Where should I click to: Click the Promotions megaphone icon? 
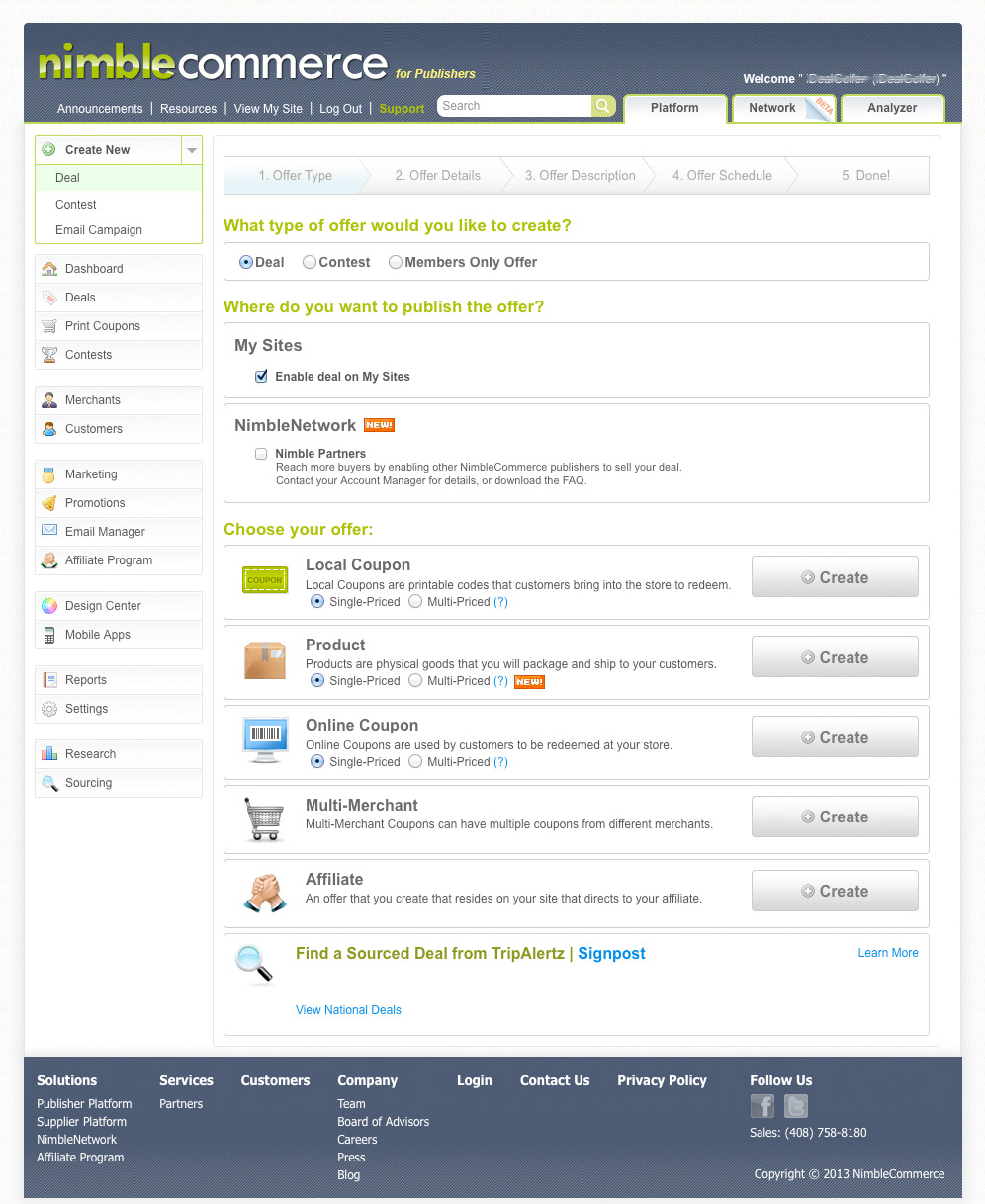click(x=49, y=503)
